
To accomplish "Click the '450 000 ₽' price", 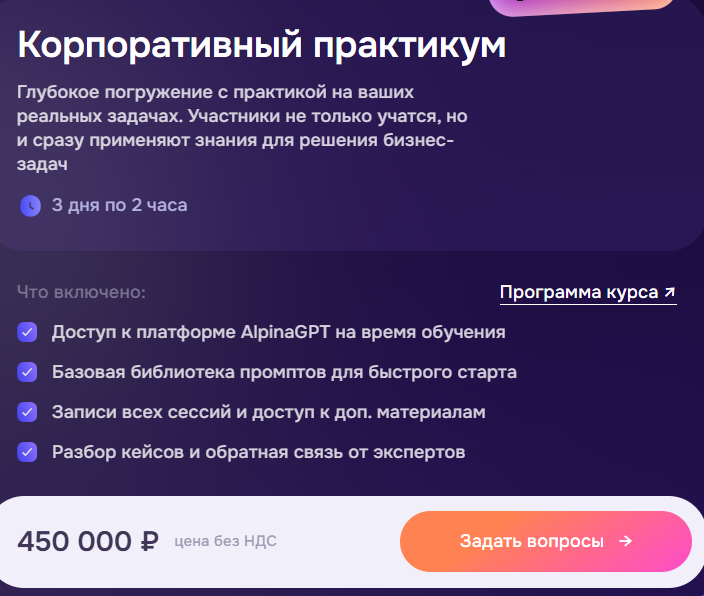I will (88, 541).
